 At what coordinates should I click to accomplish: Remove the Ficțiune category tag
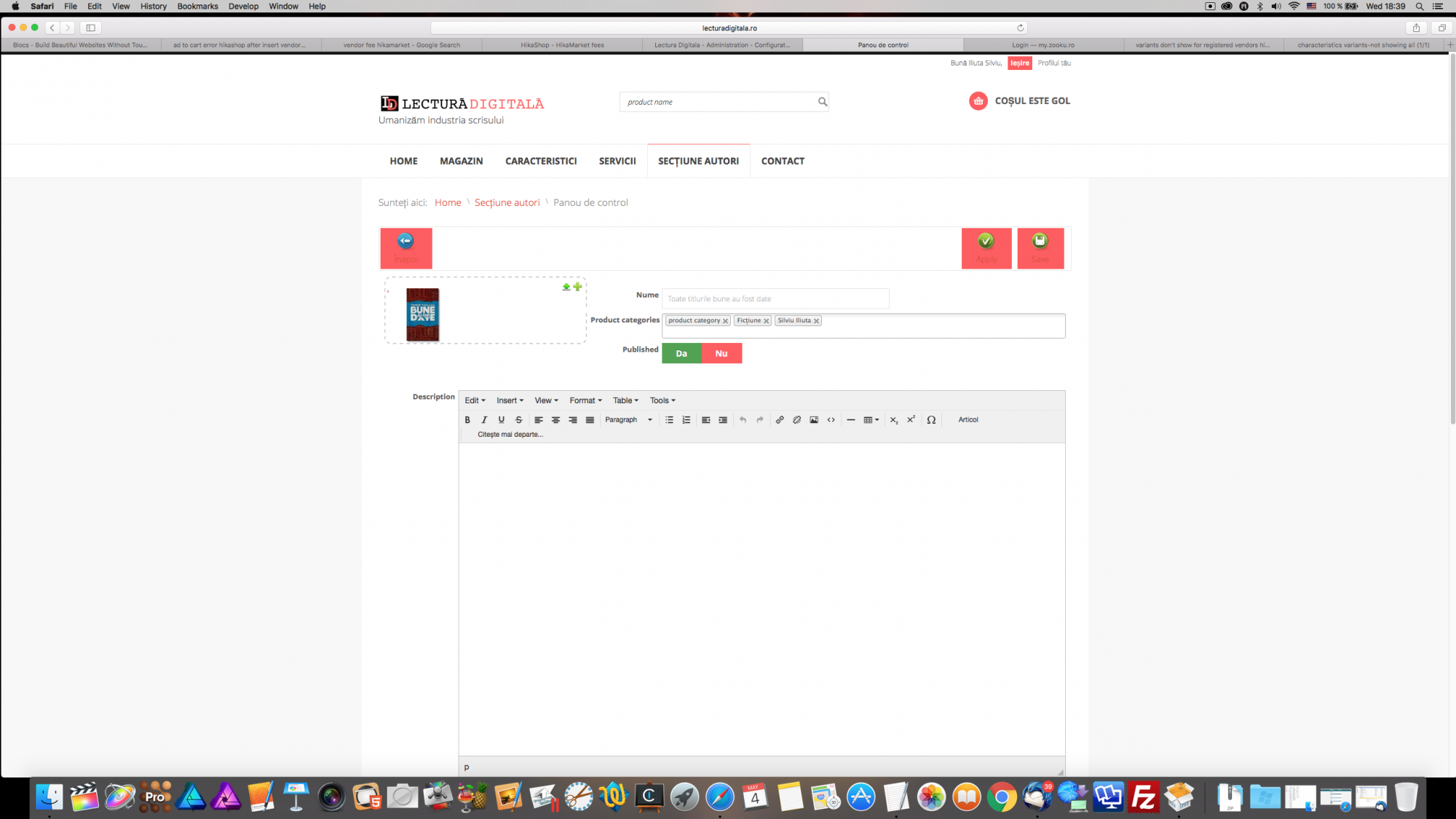767,321
